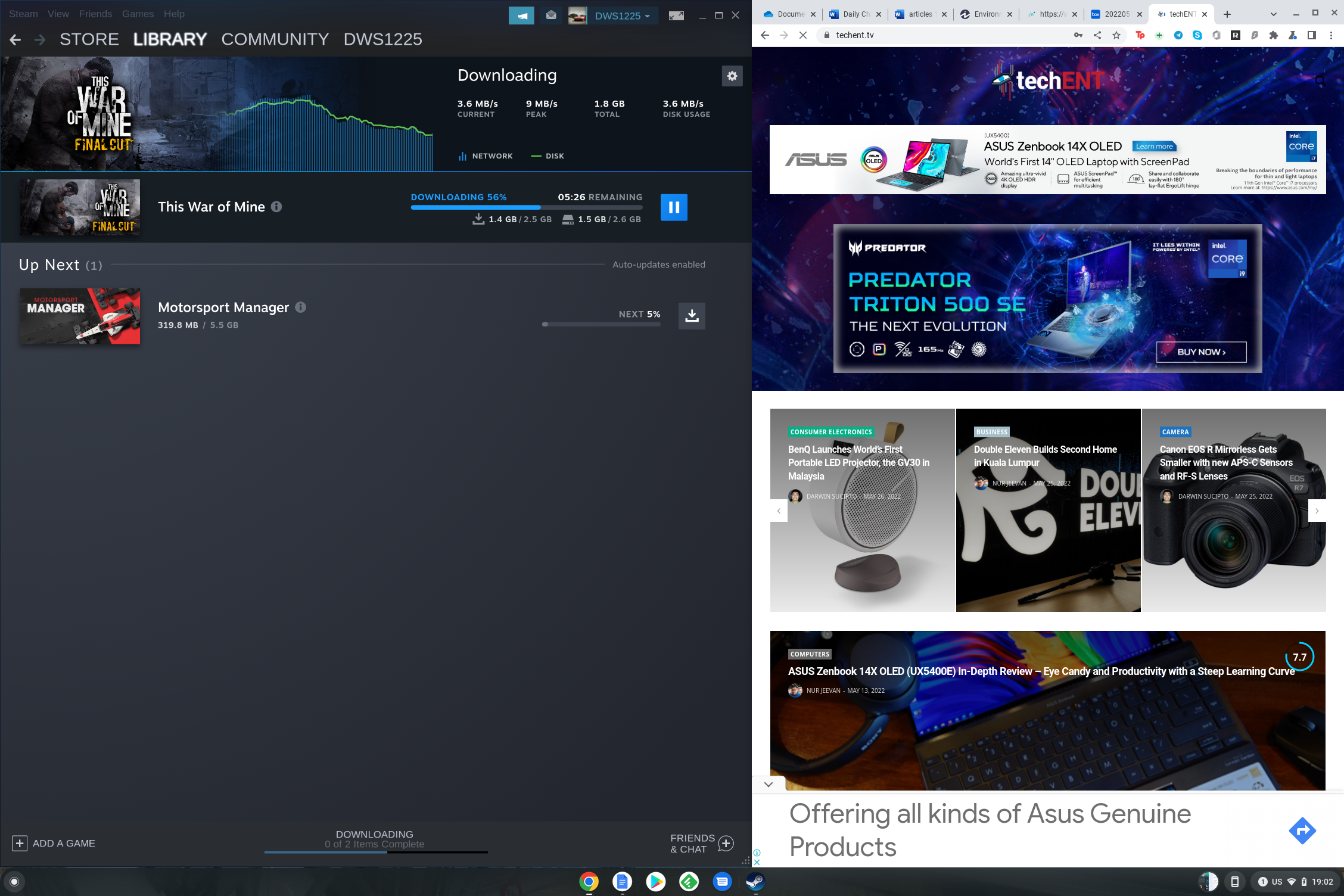Expand DWS1225 account dropdown
This screenshot has width=1344, height=896.
pyautogui.click(x=622, y=16)
